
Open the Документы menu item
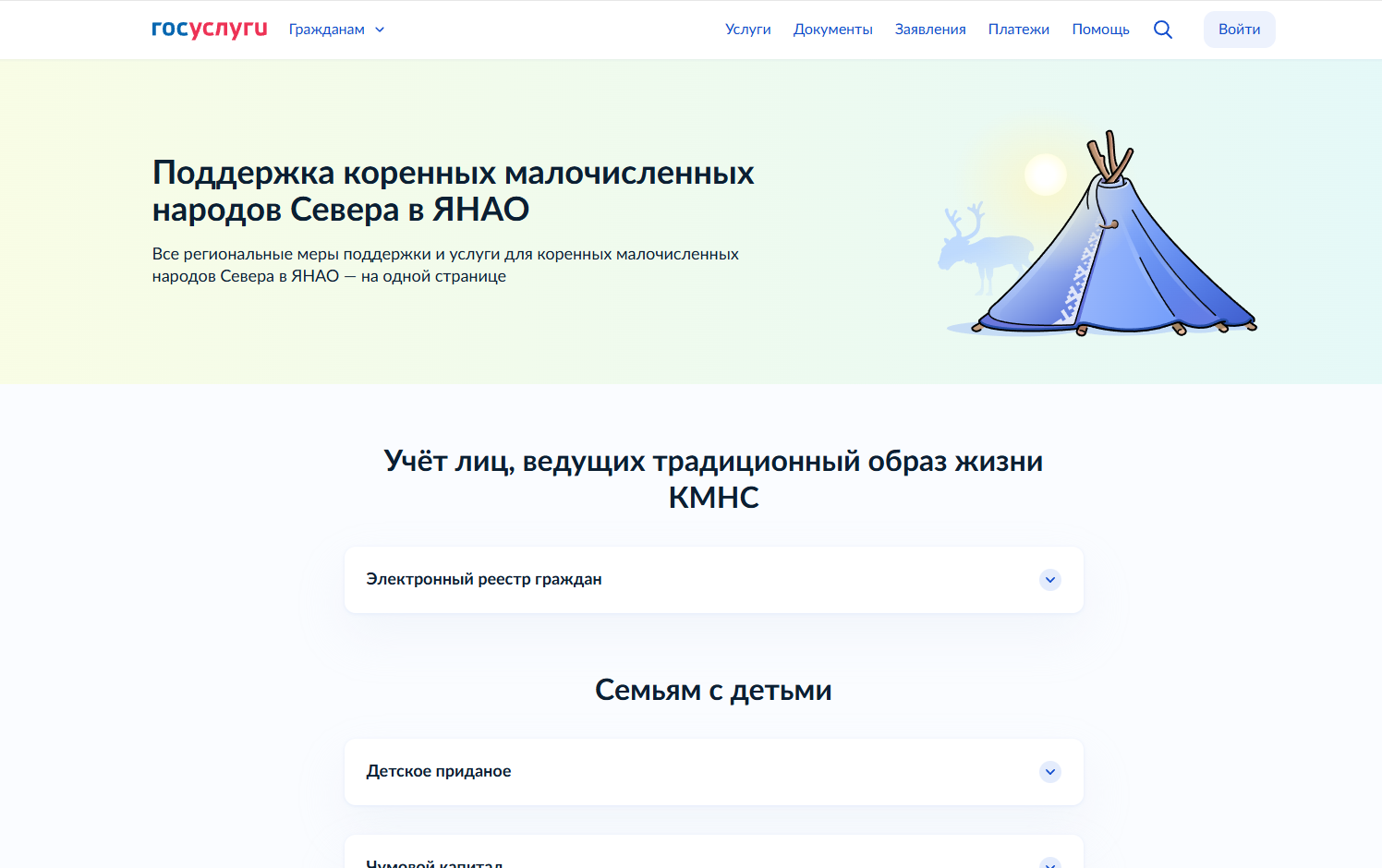pos(832,30)
